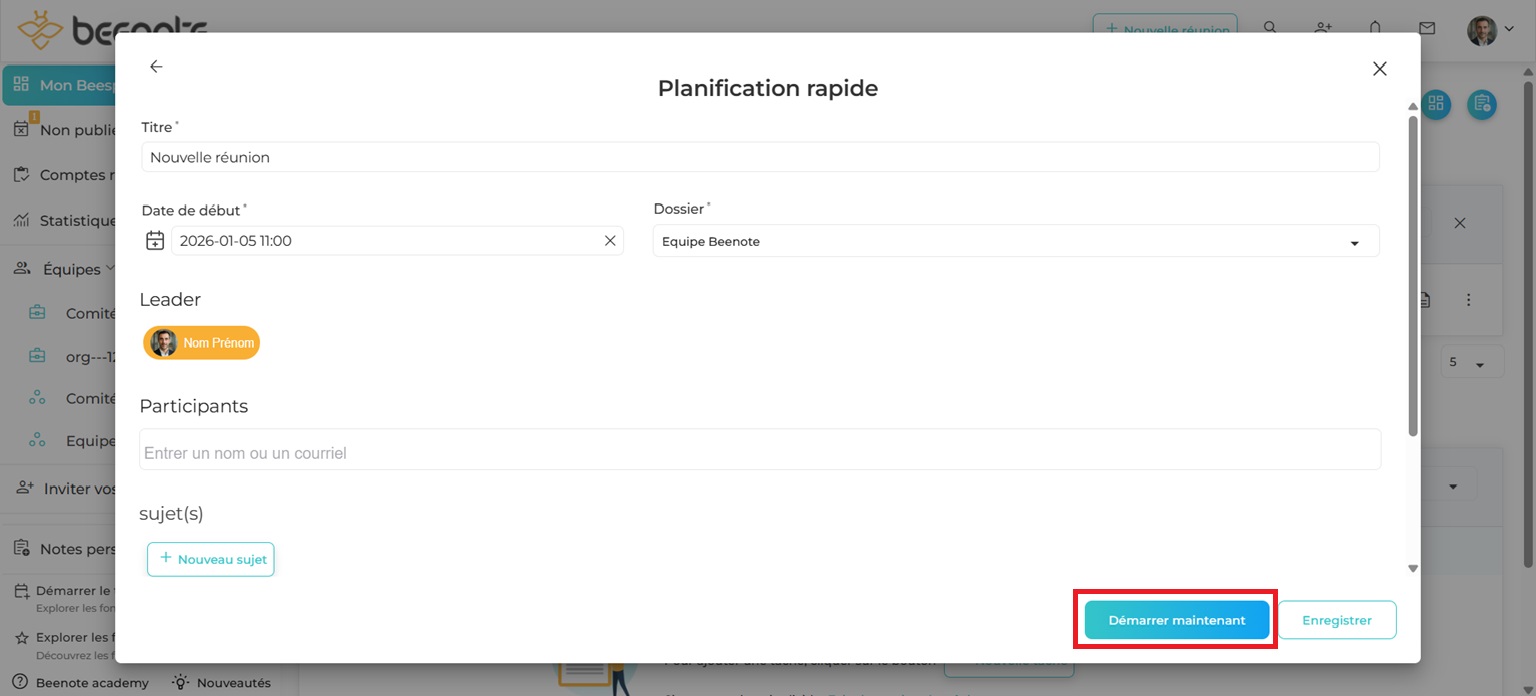1536x696 pixels.
Task: Add a Nouveau sujet
Action: point(211,559)
